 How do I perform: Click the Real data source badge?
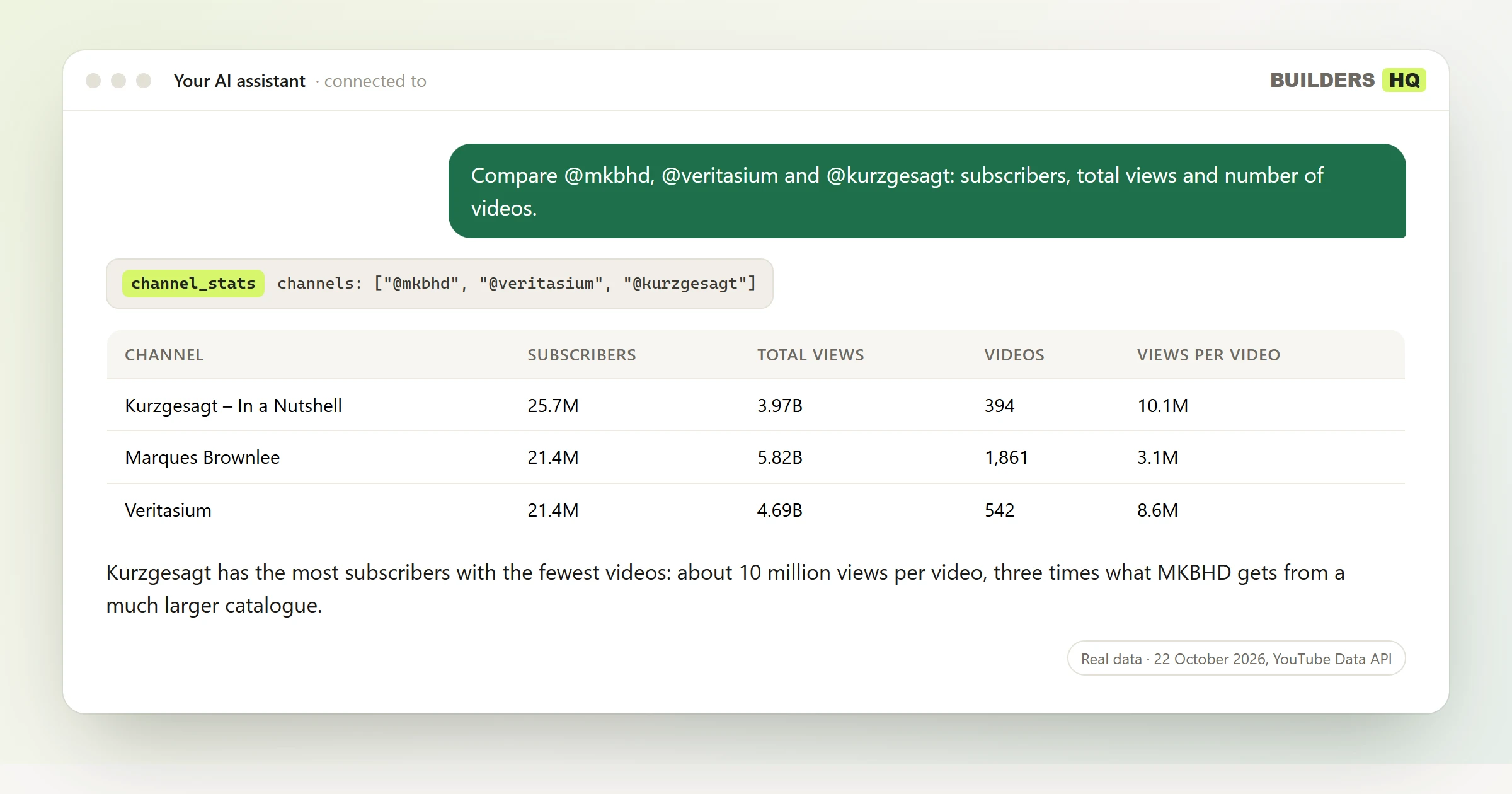click(1236, 659)
